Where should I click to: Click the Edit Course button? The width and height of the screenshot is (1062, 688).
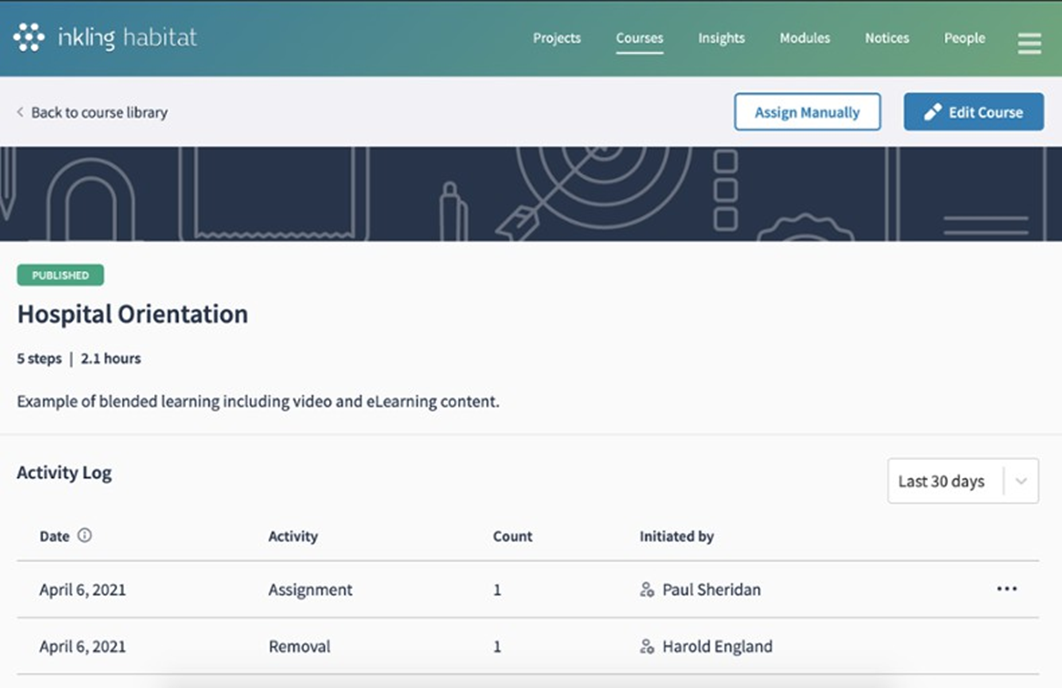973,112
